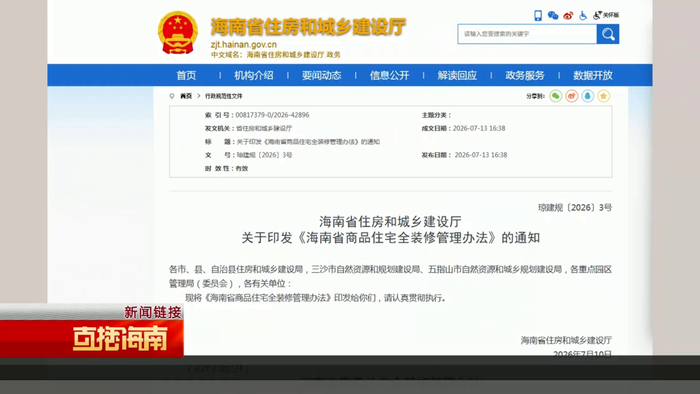Open 数据开放 navigation item
Screen dimensions: 700x394
593,75
